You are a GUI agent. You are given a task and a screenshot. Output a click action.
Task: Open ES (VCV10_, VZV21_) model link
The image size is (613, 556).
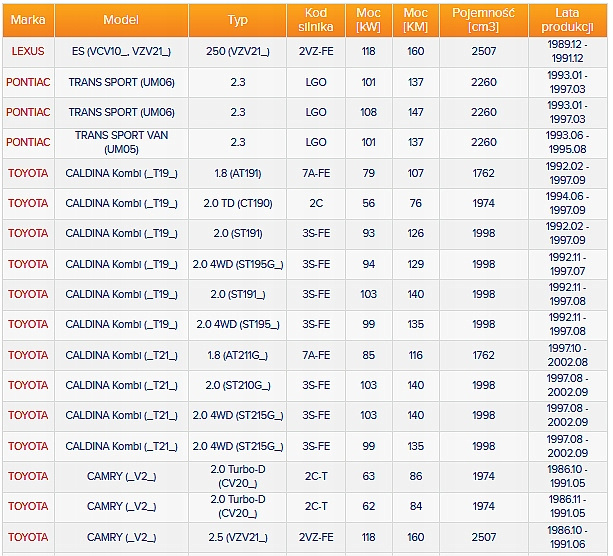pos(121,51)
